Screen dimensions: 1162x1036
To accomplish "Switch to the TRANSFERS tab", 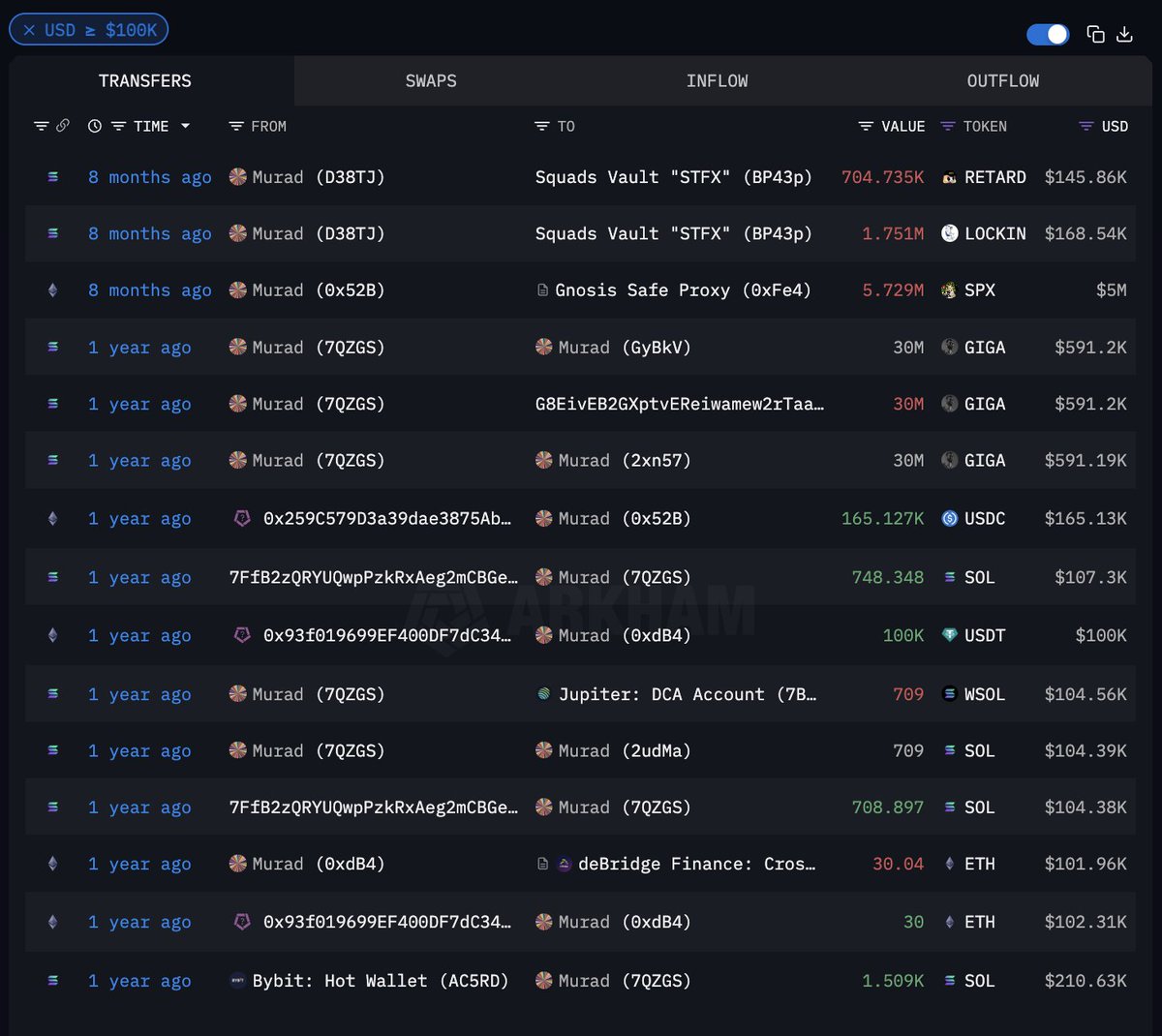I will click(145, 80).
